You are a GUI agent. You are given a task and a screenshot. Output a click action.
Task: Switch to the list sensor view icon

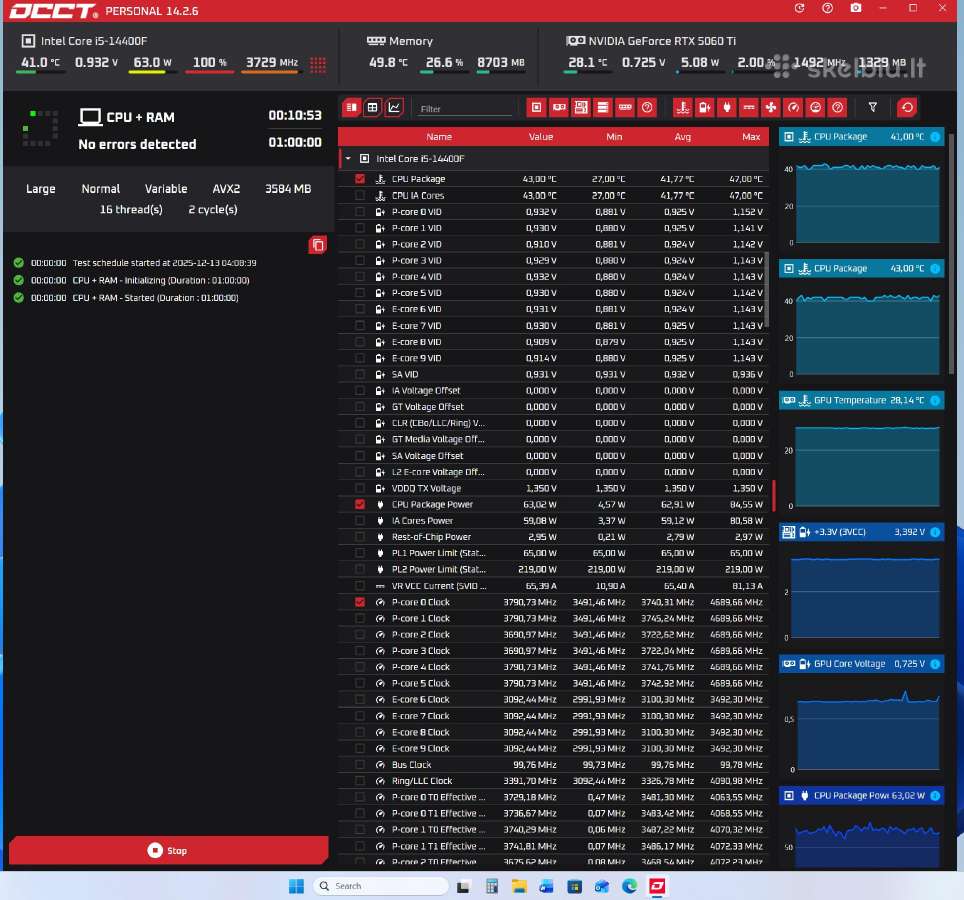[352, 108]
